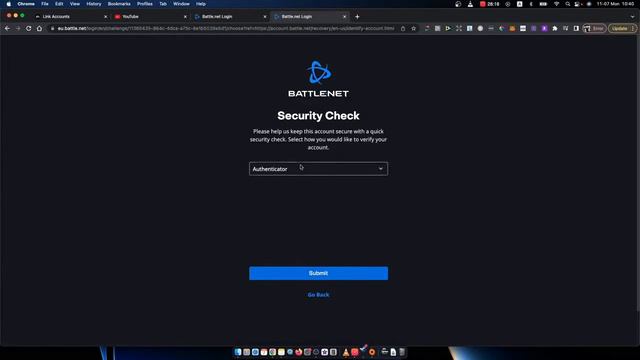Click the colorful pie extension icon
The width and height of the screenshot is (640, 360).
point(502,29)
